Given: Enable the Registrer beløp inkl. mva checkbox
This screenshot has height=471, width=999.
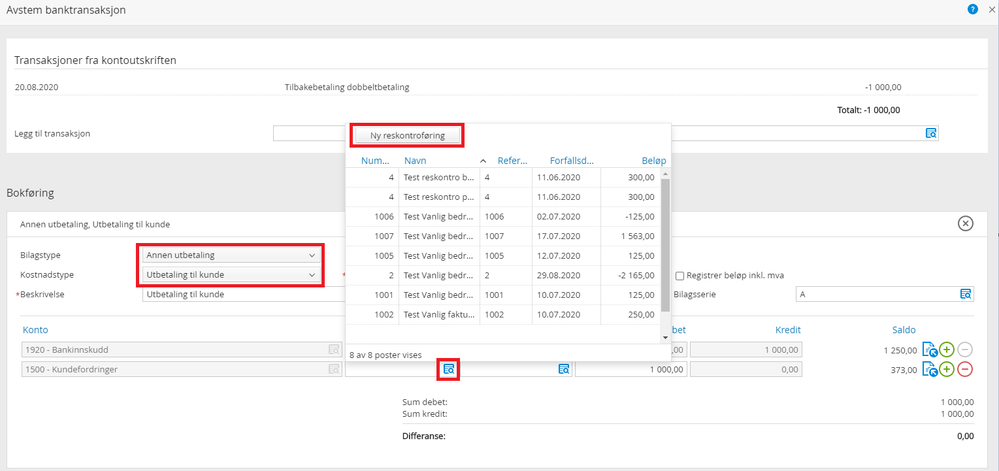Looking at the screenshot, I should (680, 276).
